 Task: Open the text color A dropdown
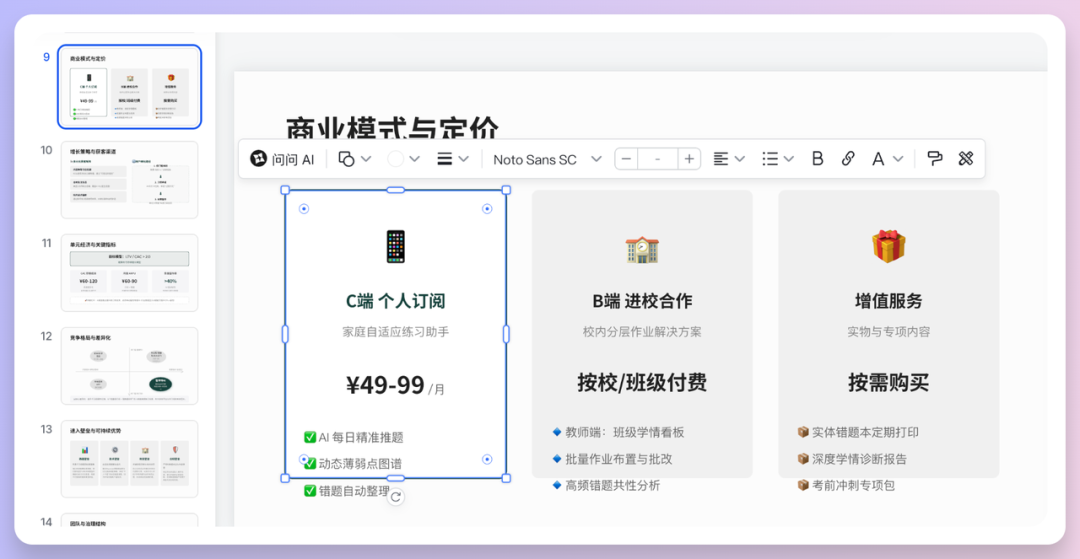(887, 159)
